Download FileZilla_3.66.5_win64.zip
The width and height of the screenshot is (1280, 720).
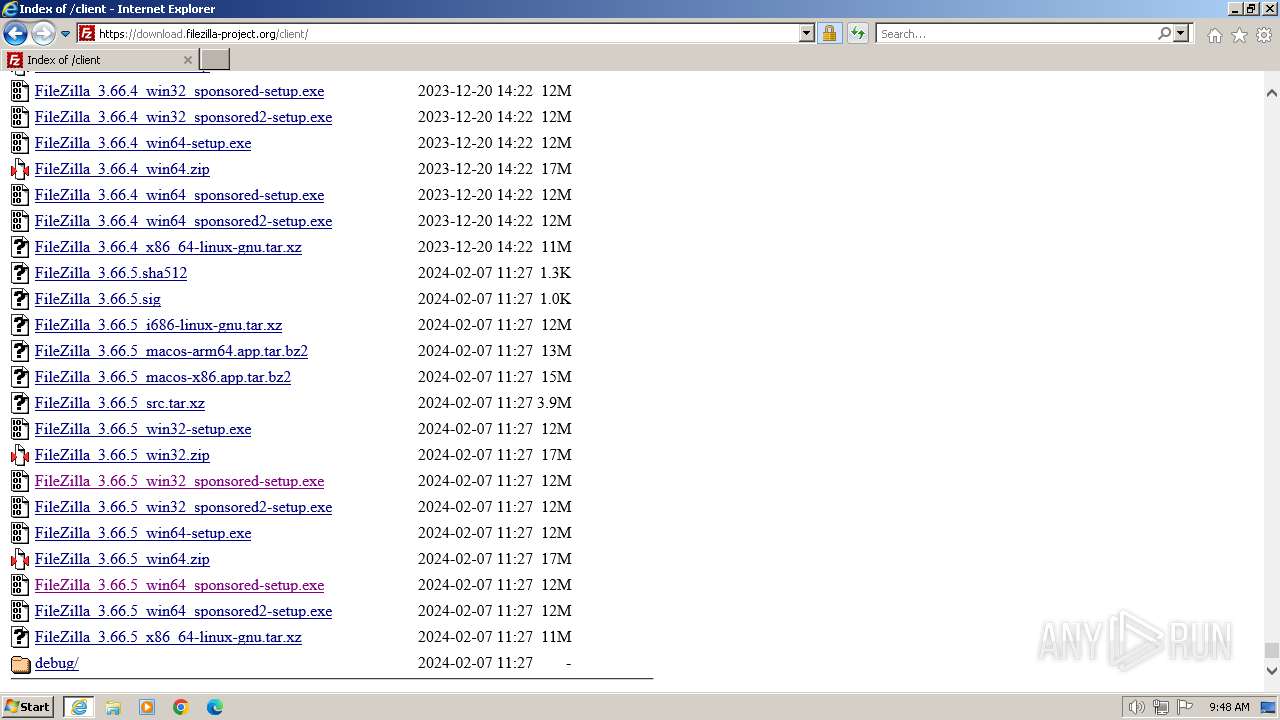[x=122, y=559]
